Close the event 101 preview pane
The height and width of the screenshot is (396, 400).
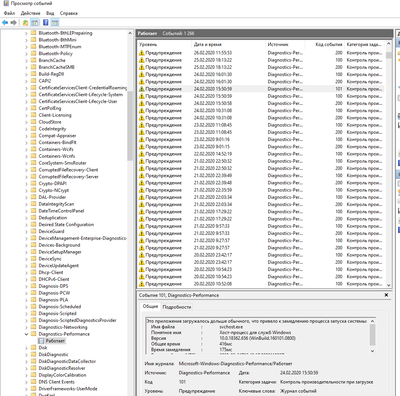pos(386,295)
